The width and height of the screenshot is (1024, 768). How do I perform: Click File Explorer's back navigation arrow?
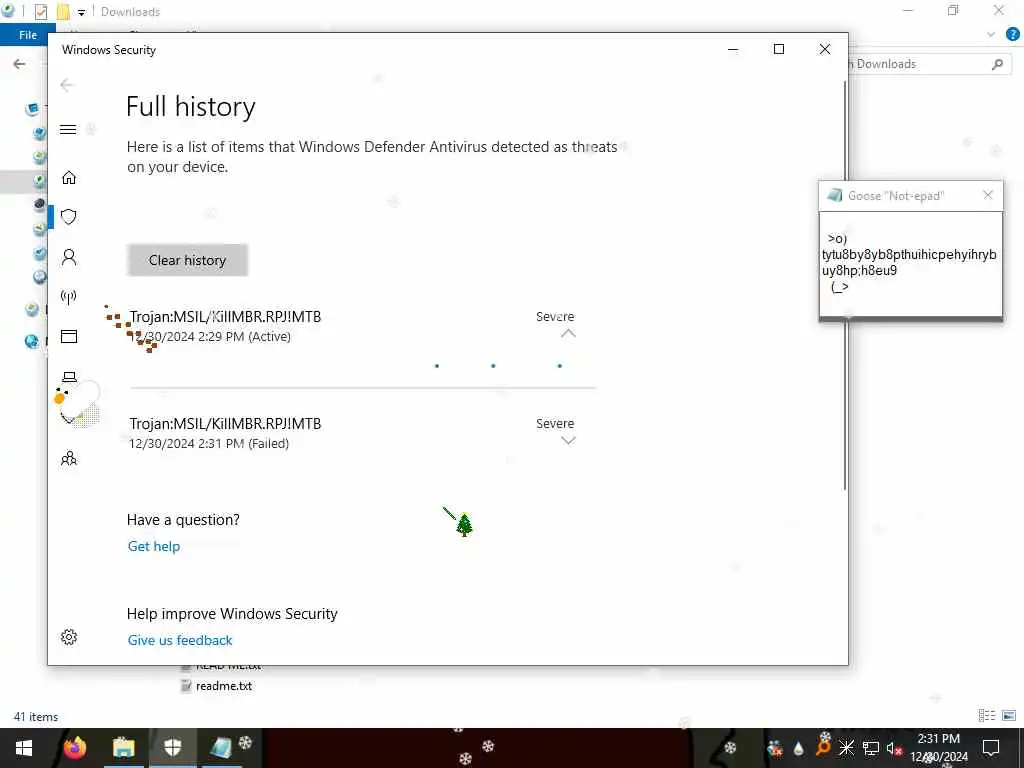(x=20, y=64)
